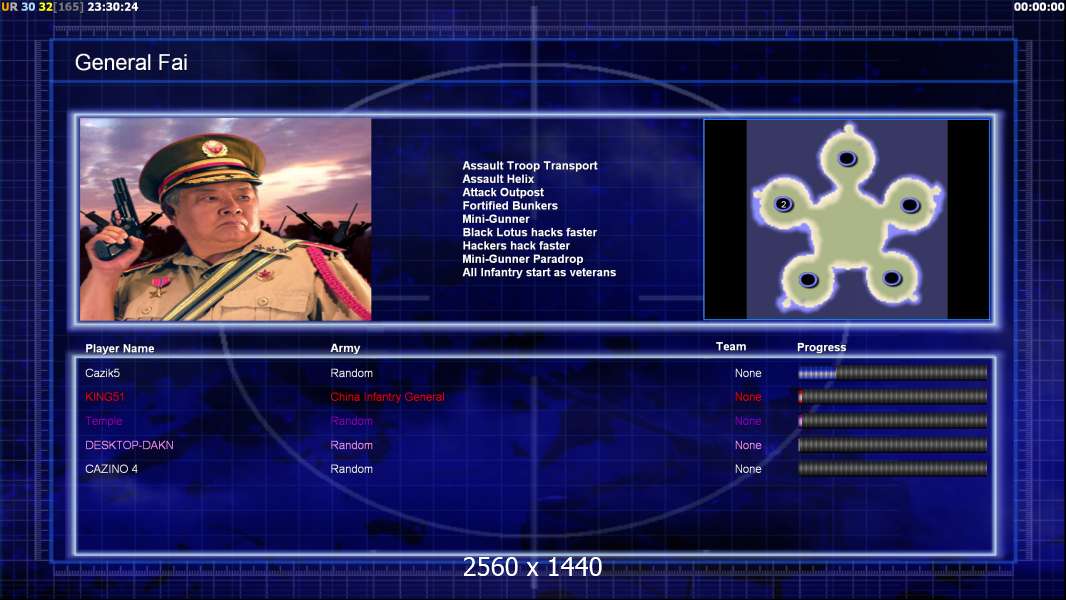Click the Attack Outpost ability text
This screenshot has width=1066, height=600.
pyautogui.click(x=503, y=192)
